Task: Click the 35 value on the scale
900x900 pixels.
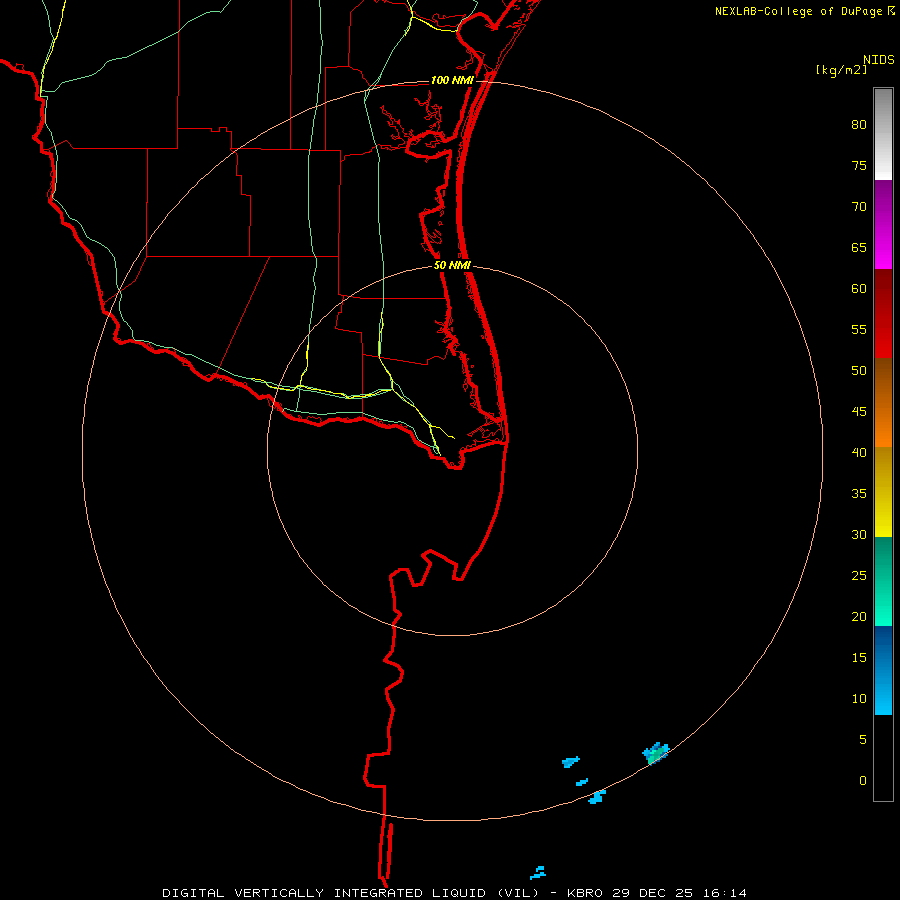Action: click(x=859, y=494)
